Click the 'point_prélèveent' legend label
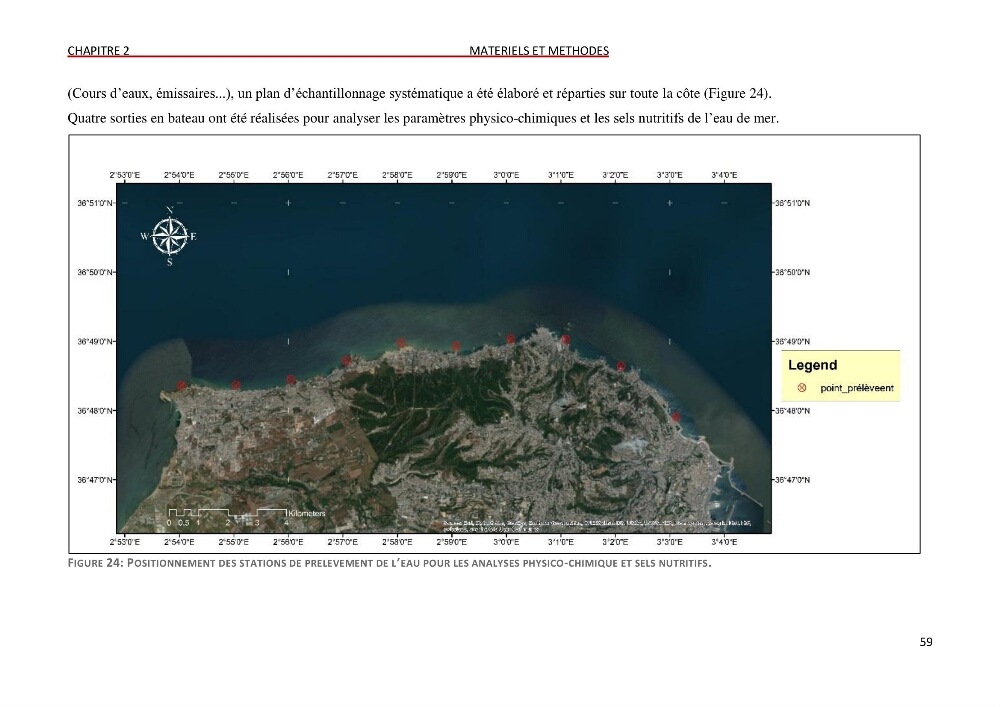Screen dimensions: 1000x707 click(x=857, y=388)
